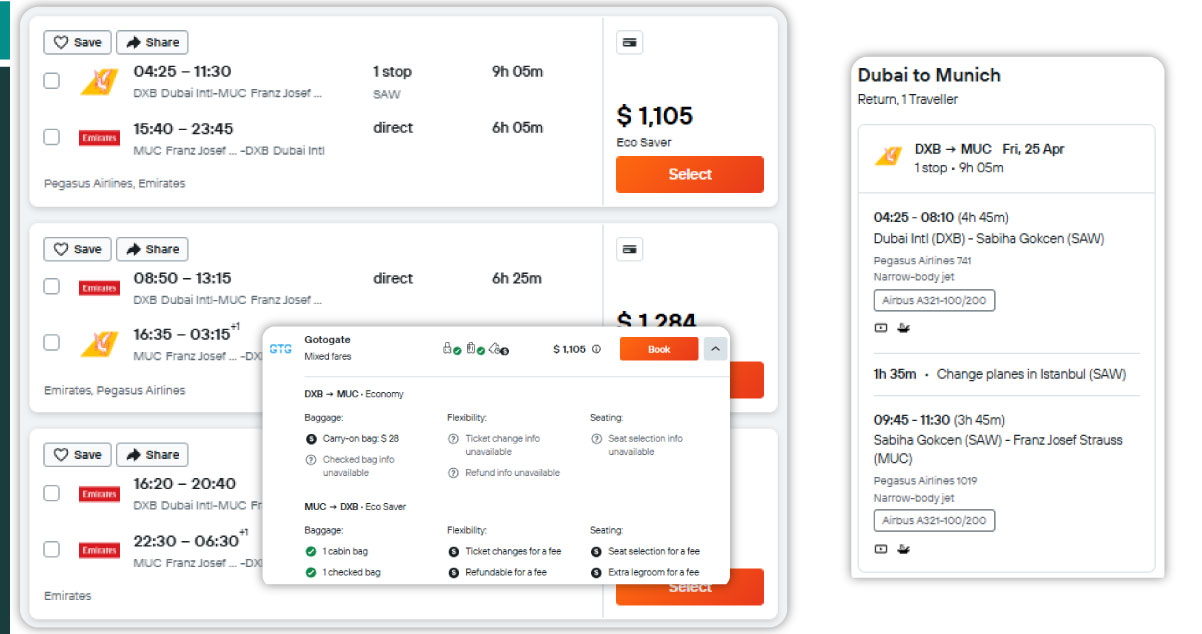Tick the checkbox for the 08:50 – 13:15 flight
1202x634 pixels.
(51, 287)
